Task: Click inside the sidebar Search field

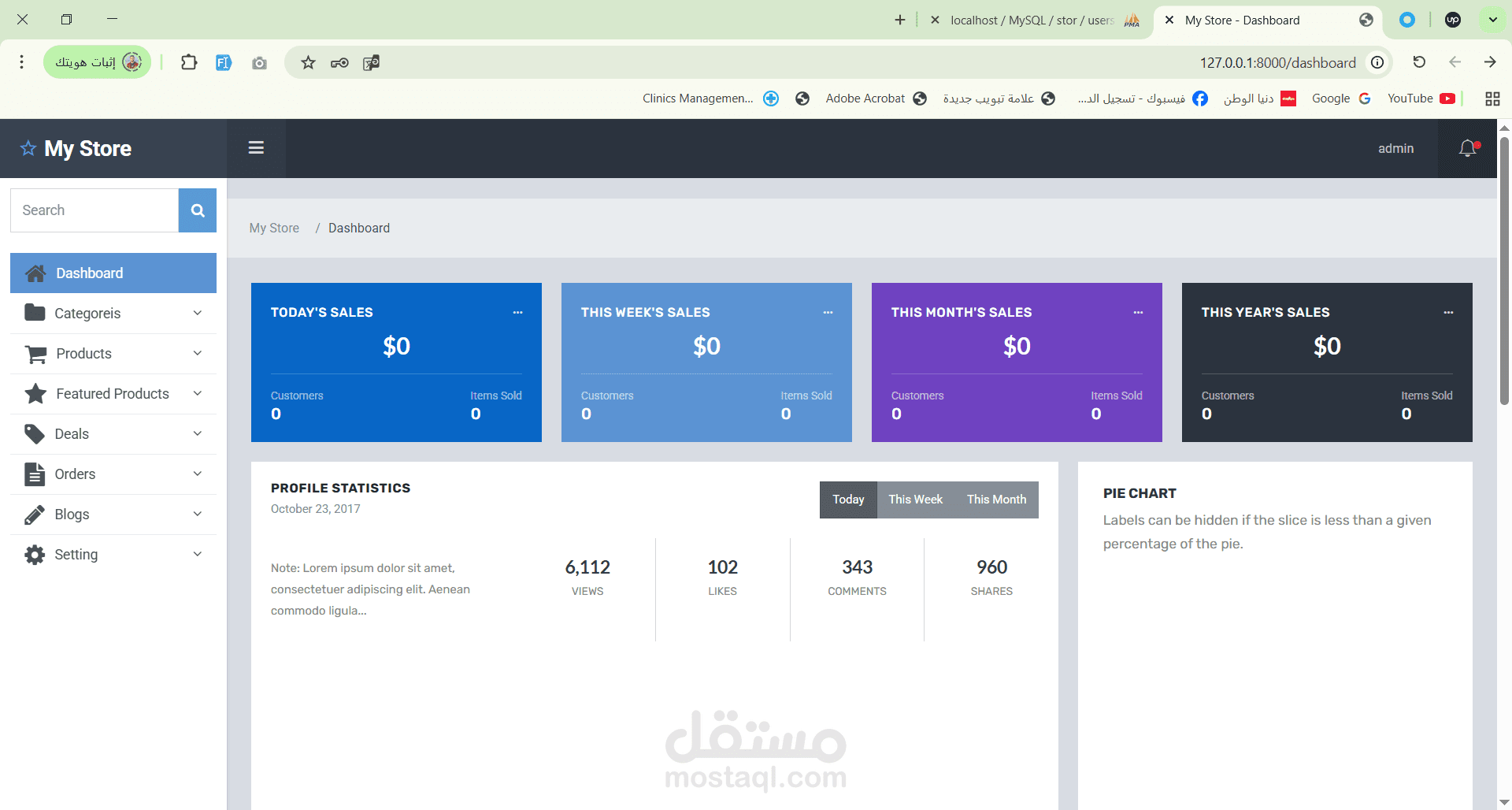Action: pyautogui.click(x=94, y=210)
